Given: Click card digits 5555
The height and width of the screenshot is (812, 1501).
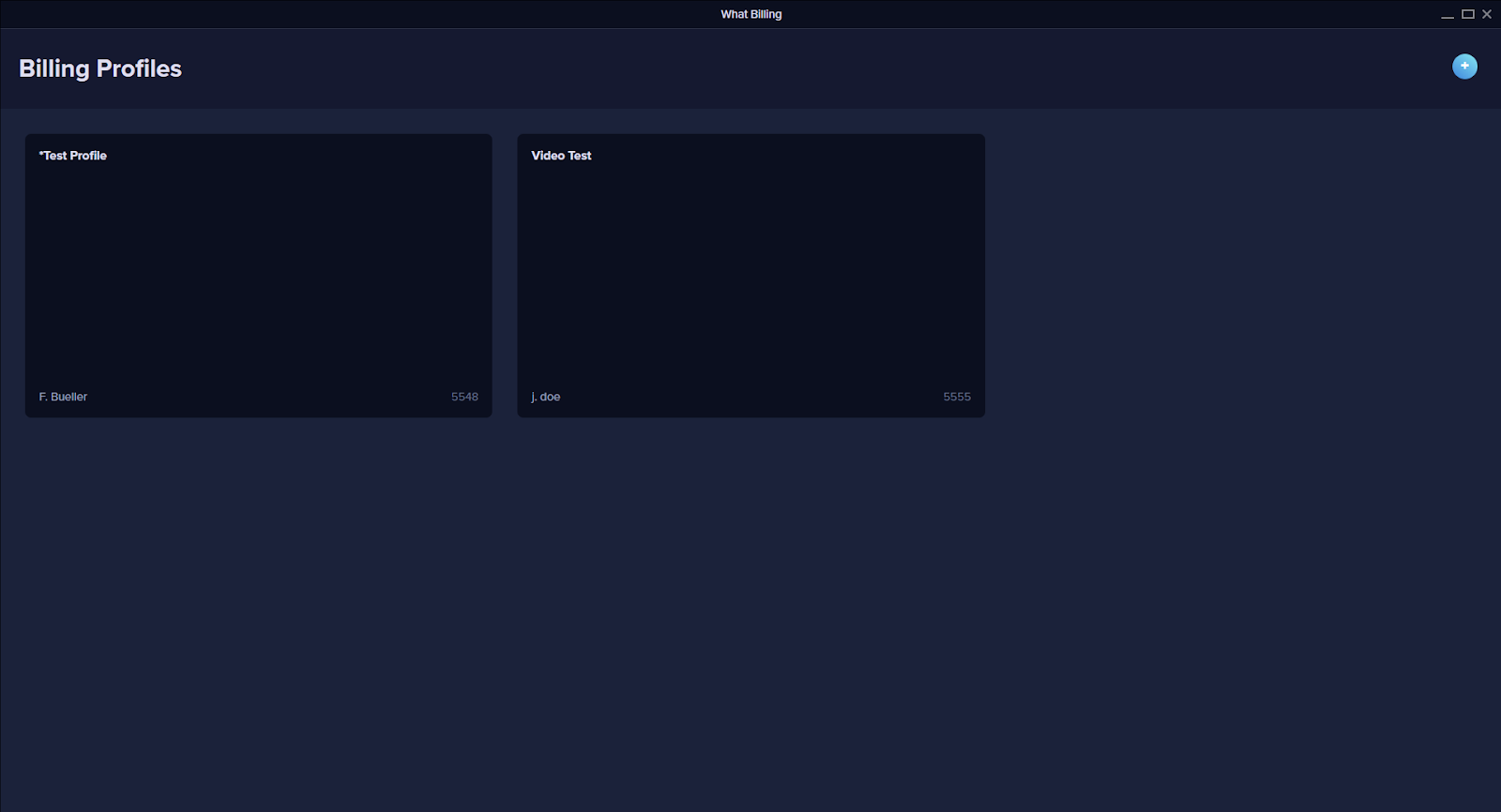Looking at the screenshot, I should 957,397.
